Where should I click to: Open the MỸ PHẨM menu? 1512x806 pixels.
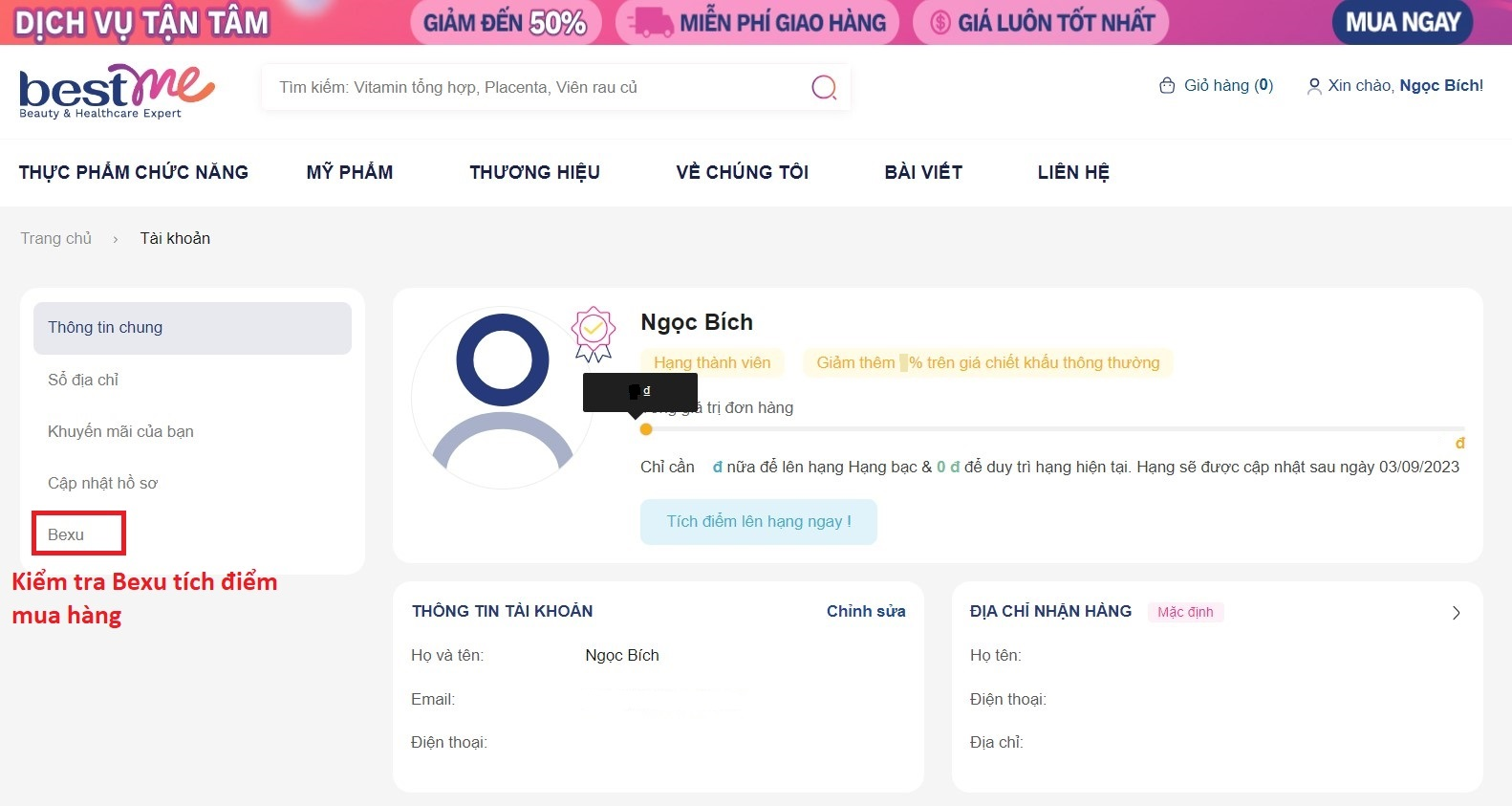point(350,172)
